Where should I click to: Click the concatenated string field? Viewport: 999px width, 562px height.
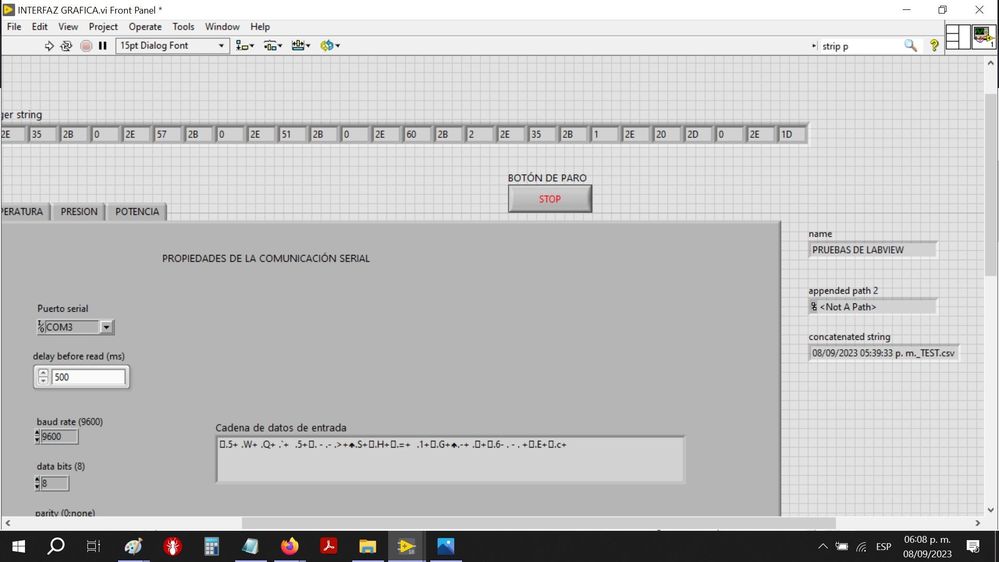point(884,353)
